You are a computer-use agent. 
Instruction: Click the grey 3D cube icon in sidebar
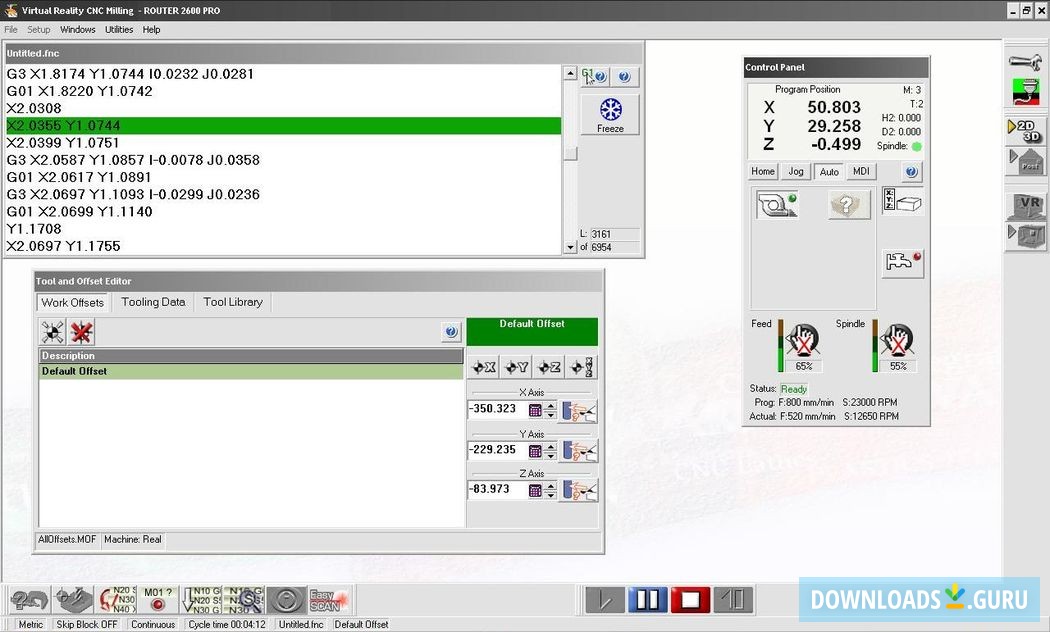1025,237
